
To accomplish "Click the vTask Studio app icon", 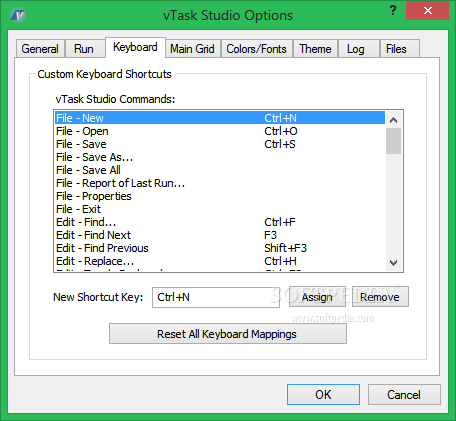I will coord(18,15).
